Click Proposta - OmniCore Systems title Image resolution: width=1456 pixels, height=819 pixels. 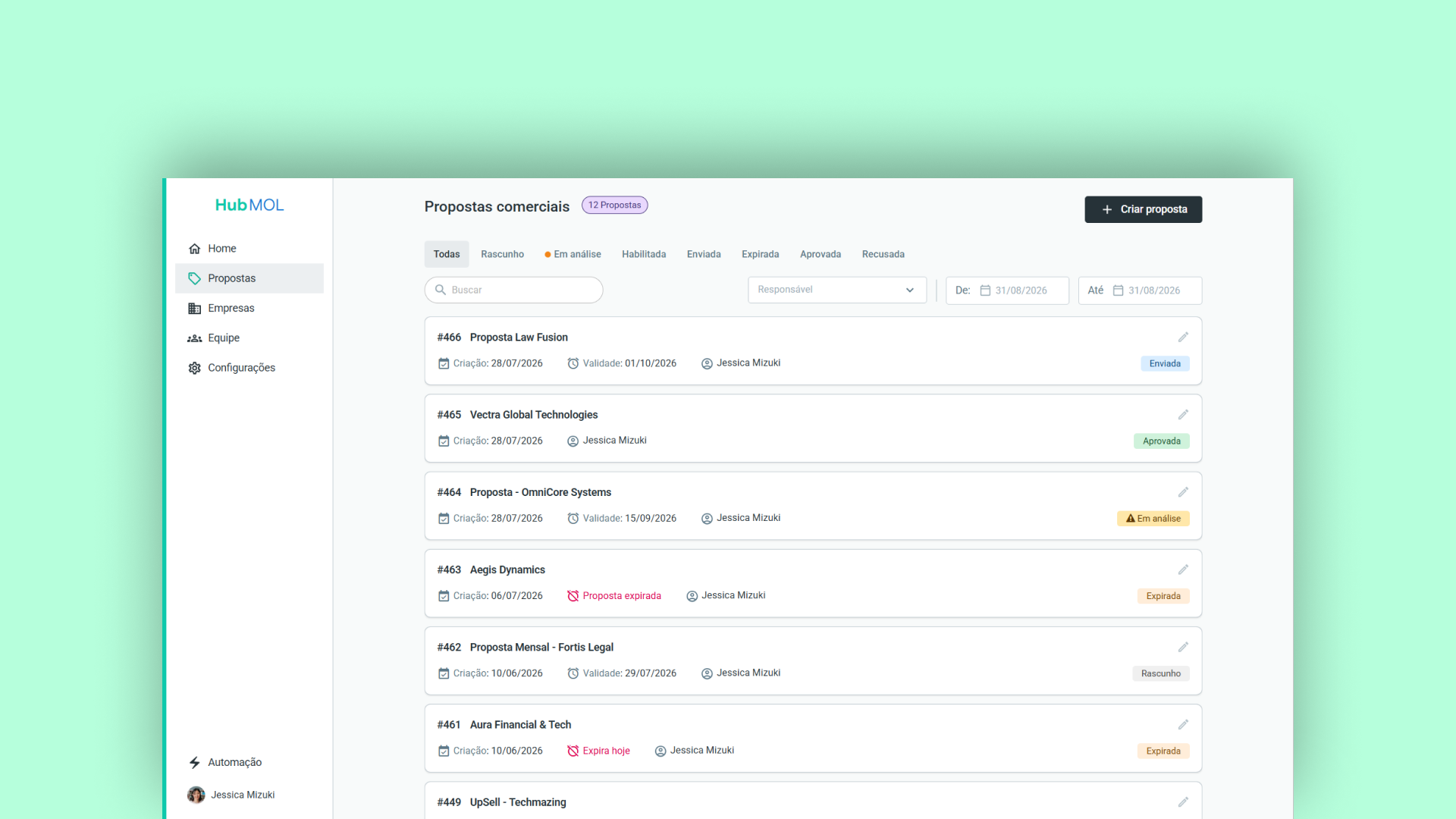pyautogui.click(x=541, y=492)
